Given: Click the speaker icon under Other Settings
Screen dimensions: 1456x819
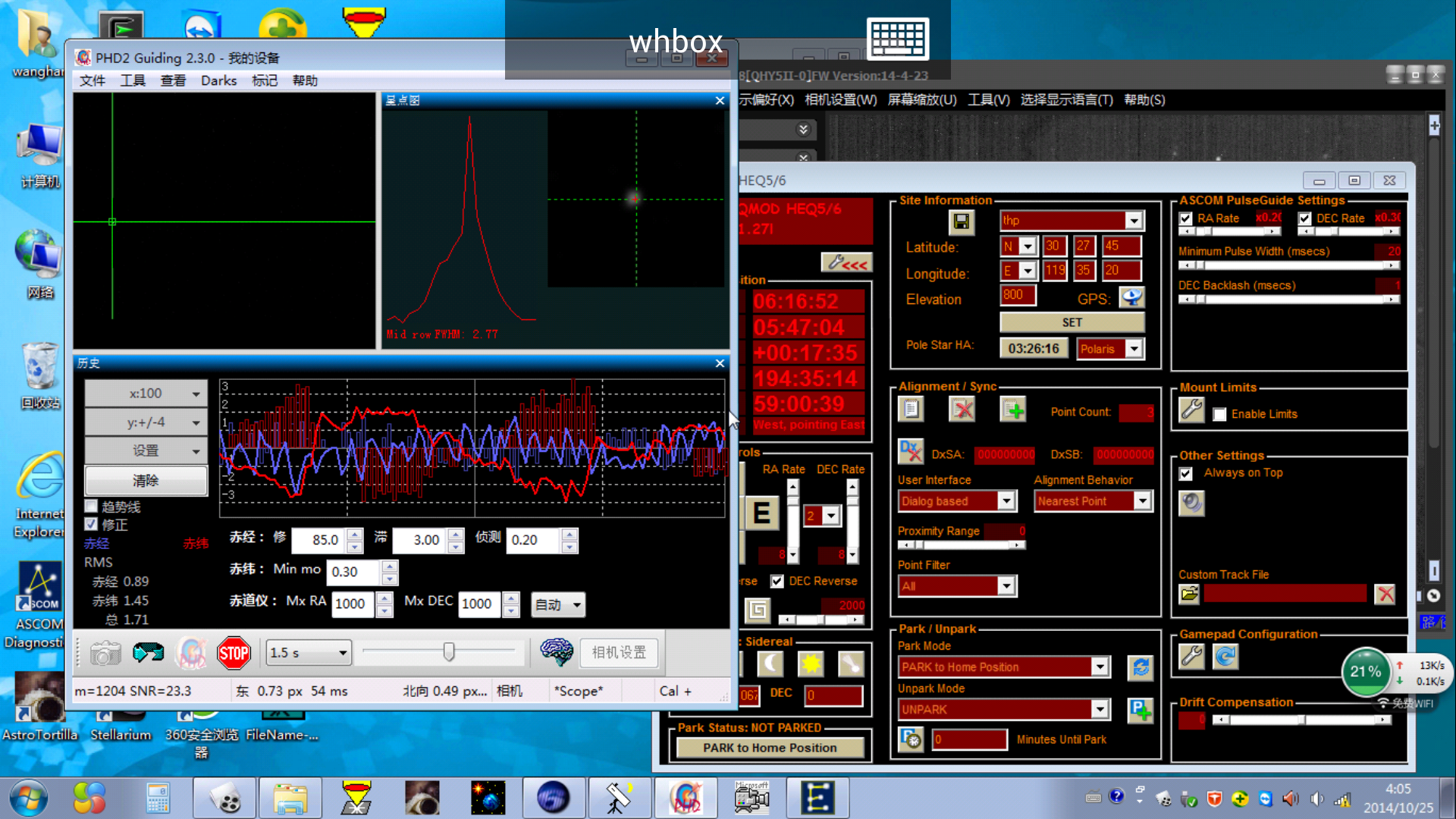Looking at the screenshot, I should 1191,503.
